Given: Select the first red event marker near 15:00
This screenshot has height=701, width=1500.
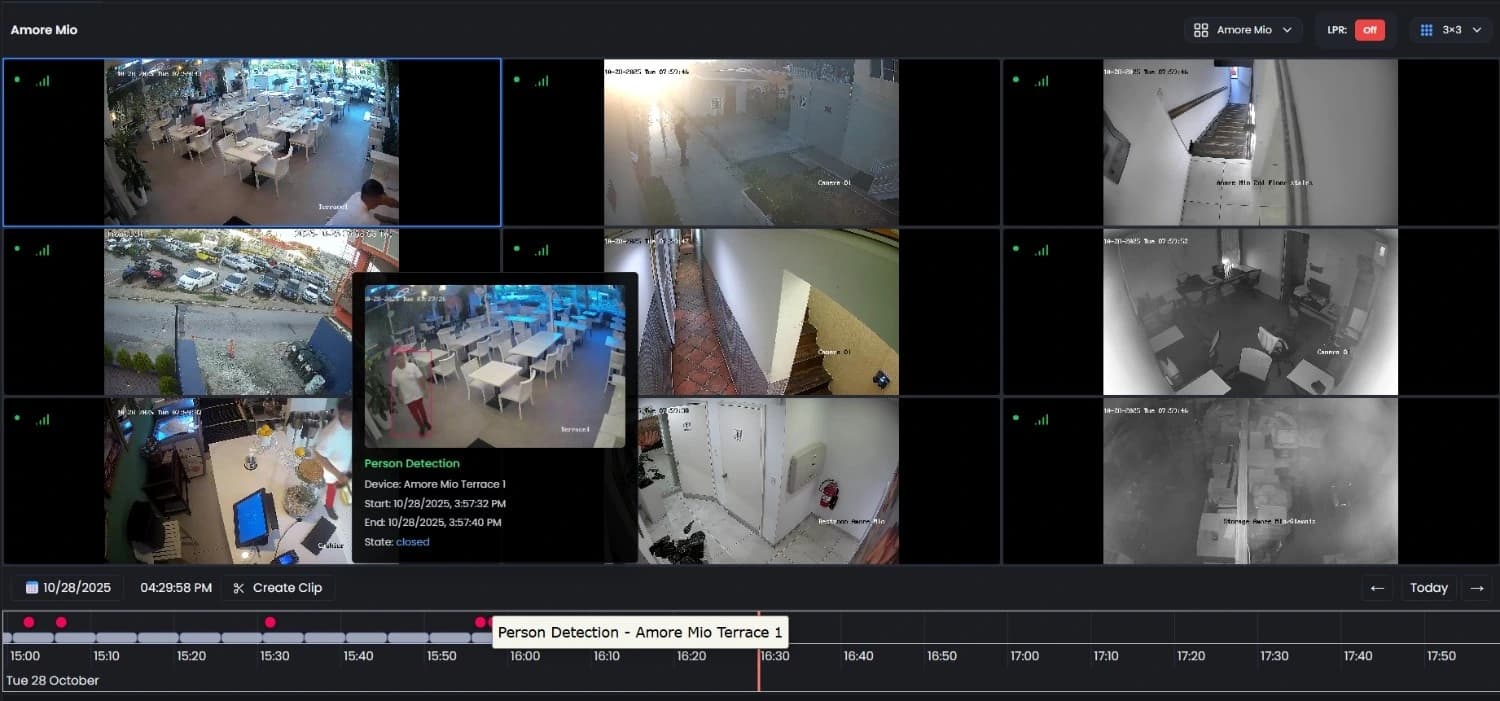Looking at the screenshot, I should pyautogui.click(x=28, y=622).
